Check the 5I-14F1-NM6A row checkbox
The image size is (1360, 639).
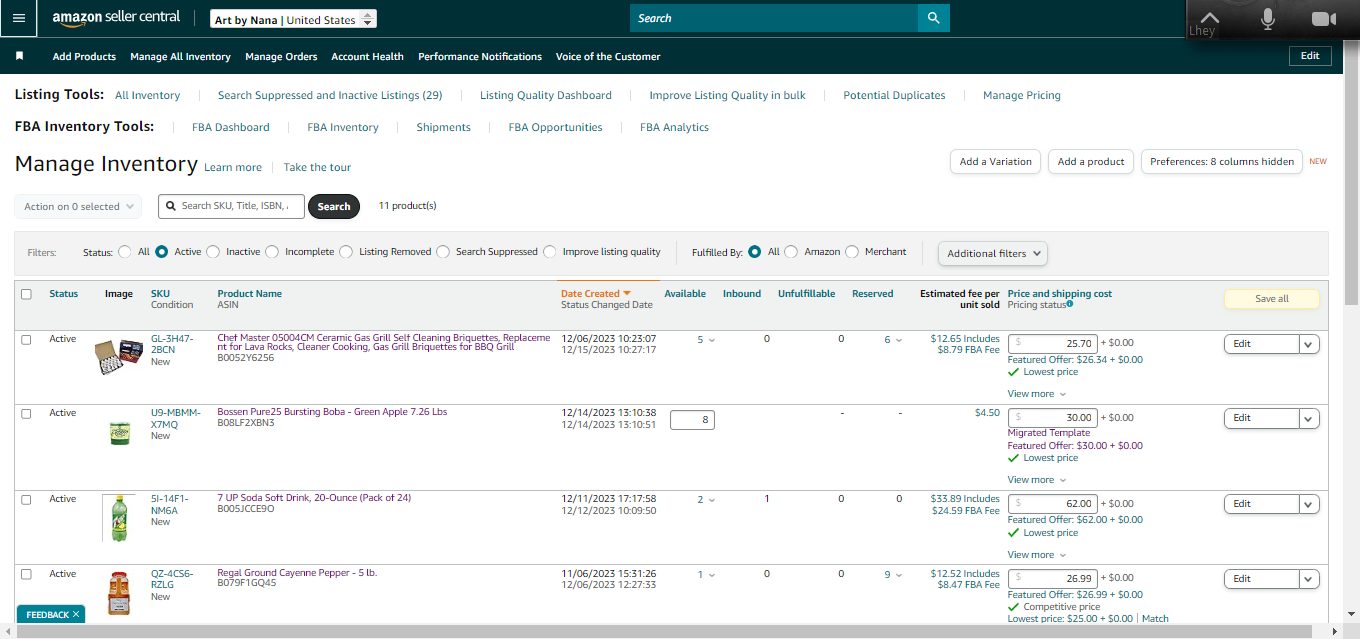coord(27,499)
